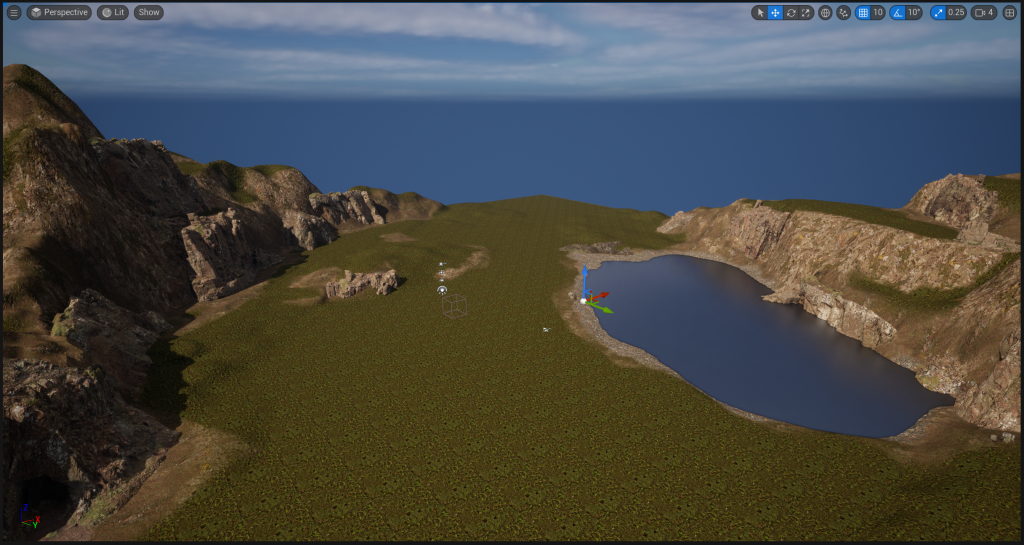Open the Perspective view mode dropdown
The width and height of the screenshot is (1024, 545).
pyautogui.click(x=59, y=13)
